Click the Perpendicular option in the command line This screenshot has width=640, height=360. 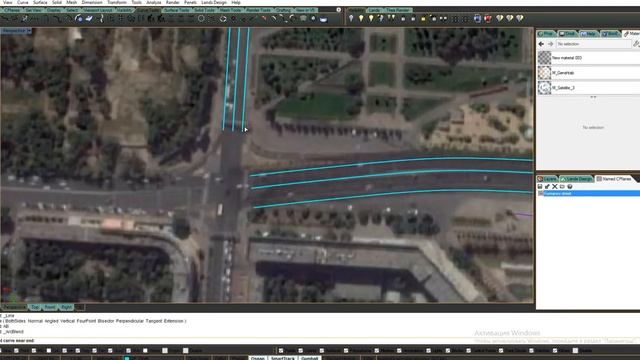pyautogui.click(x=129, y=321)
